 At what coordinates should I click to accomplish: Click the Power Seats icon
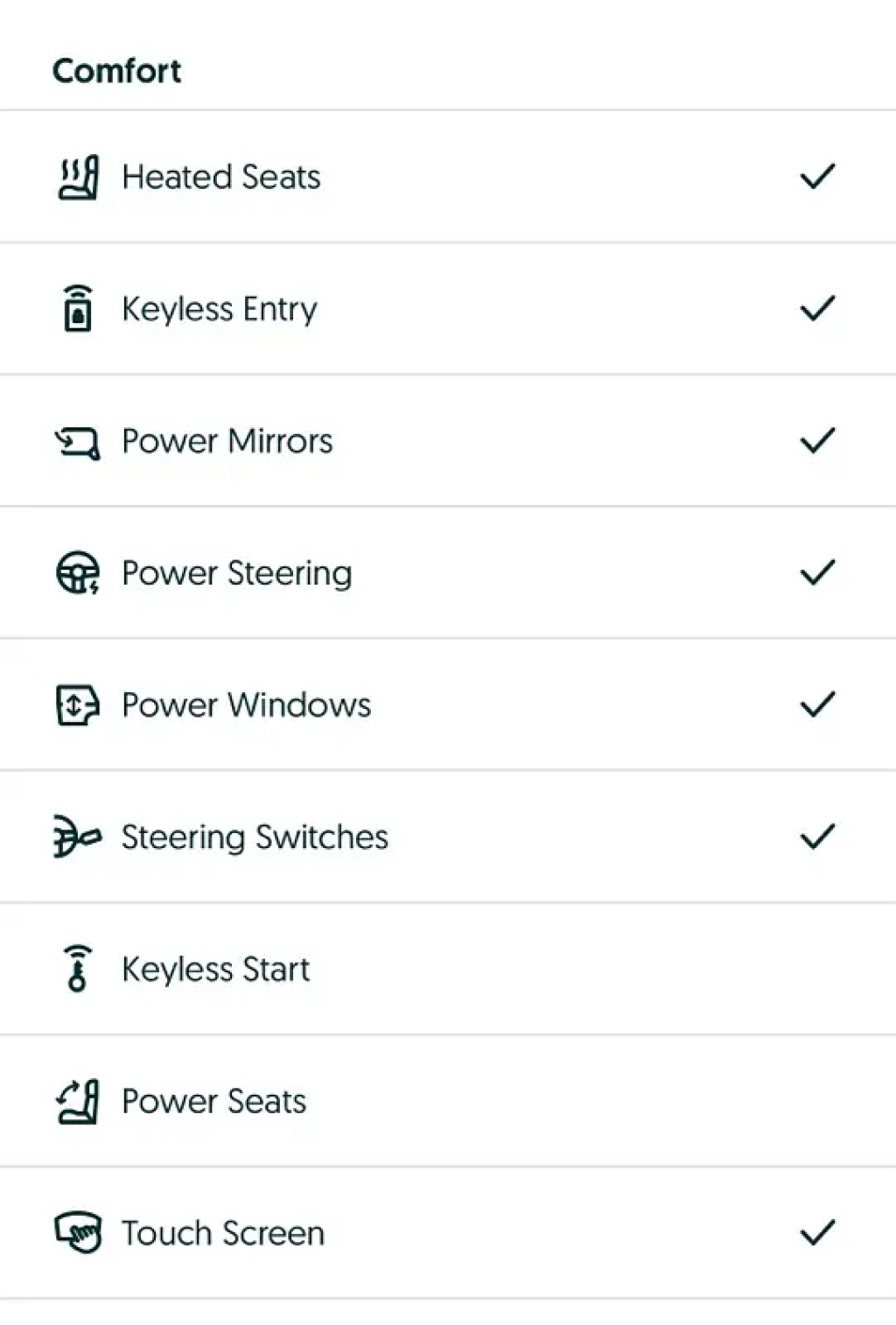click(x=78, y=1101)
